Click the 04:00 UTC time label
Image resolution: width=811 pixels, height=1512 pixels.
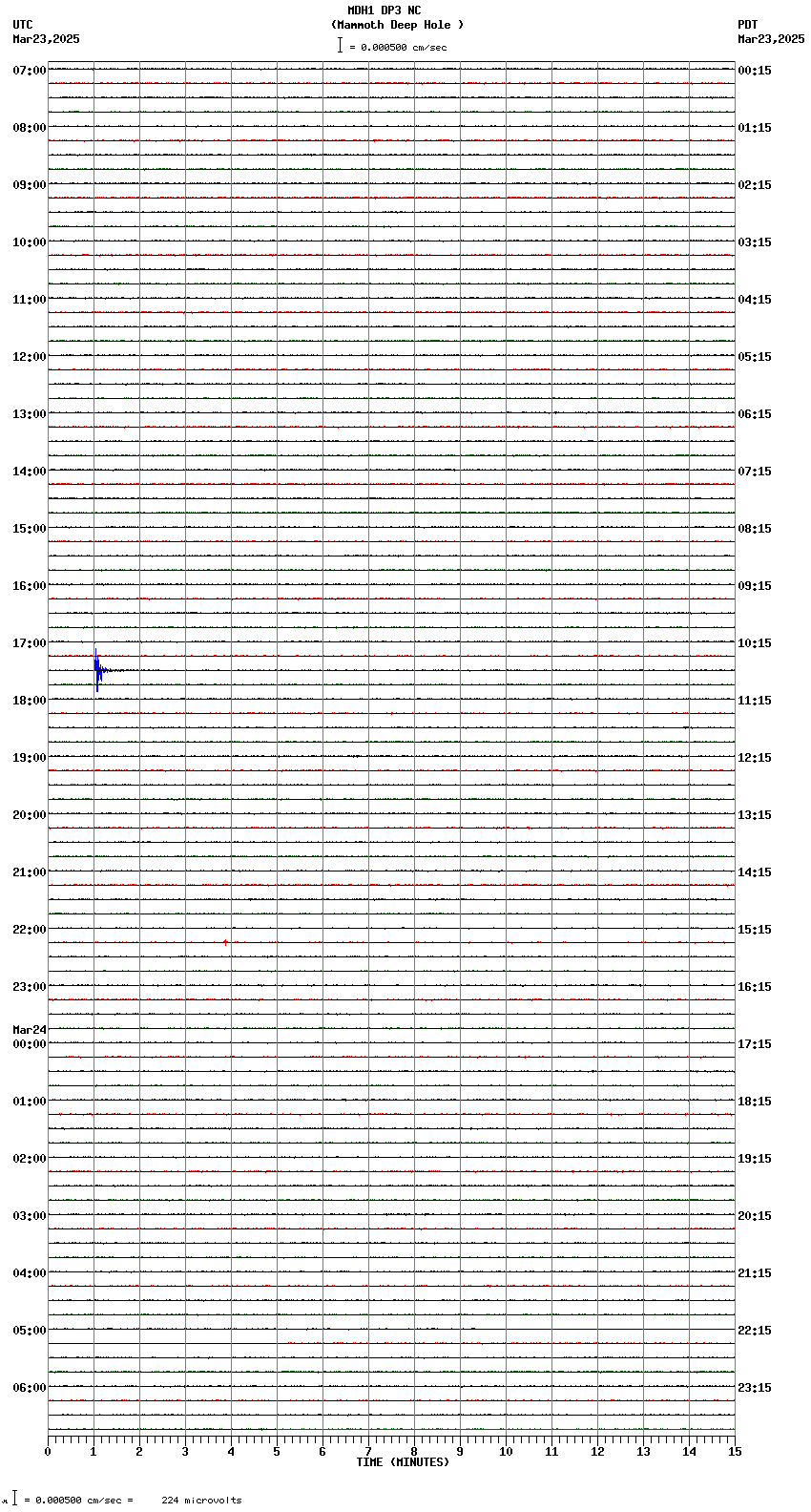pos(30,1273)
